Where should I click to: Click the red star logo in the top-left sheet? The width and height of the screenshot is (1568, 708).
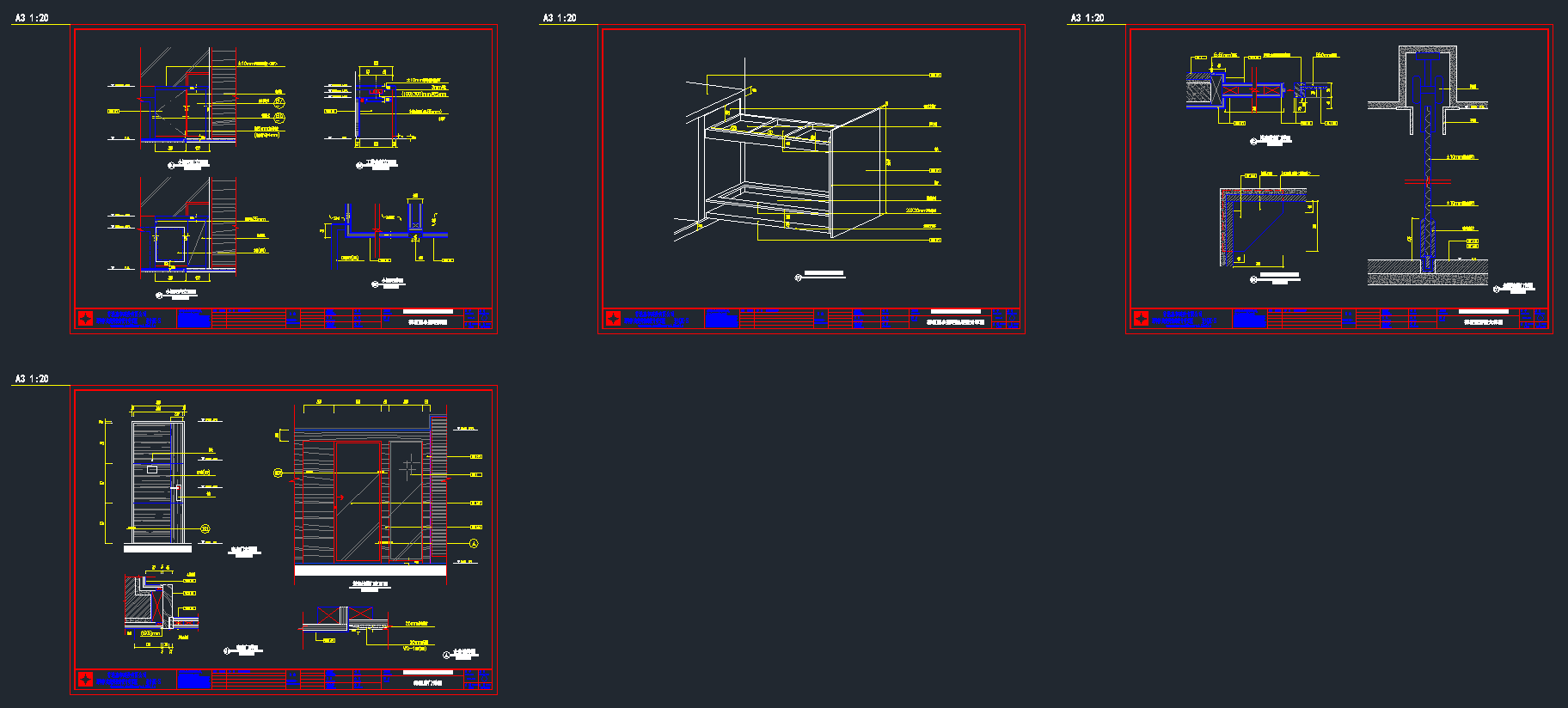85,320
